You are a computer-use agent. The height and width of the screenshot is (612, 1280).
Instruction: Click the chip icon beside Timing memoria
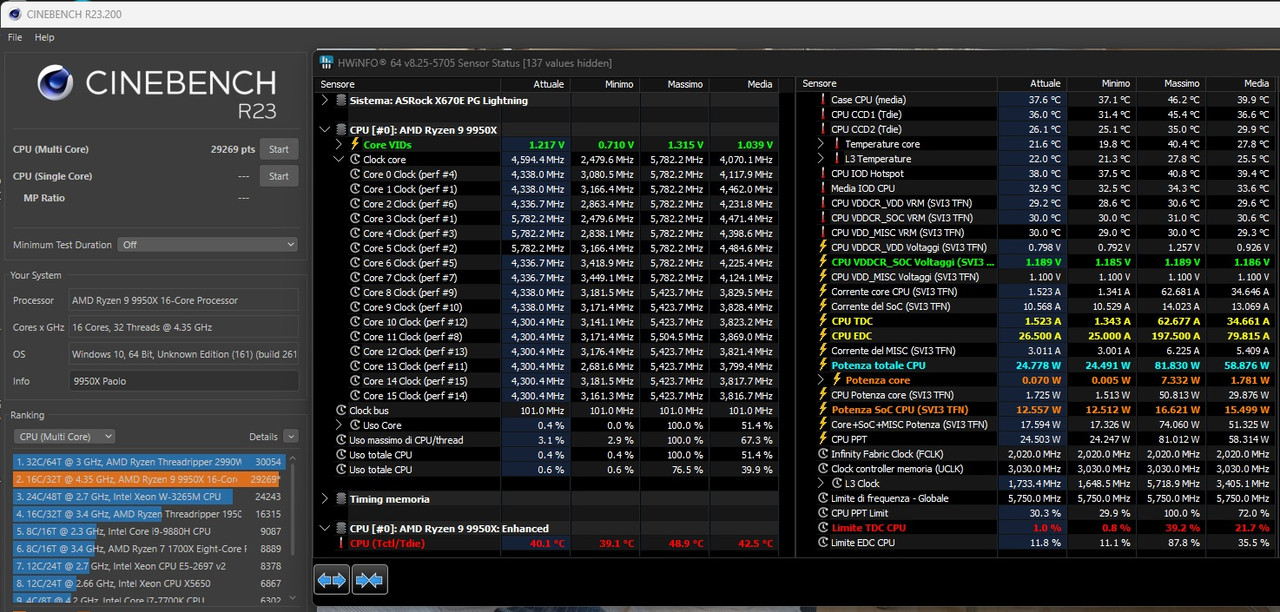pos(341,499)
